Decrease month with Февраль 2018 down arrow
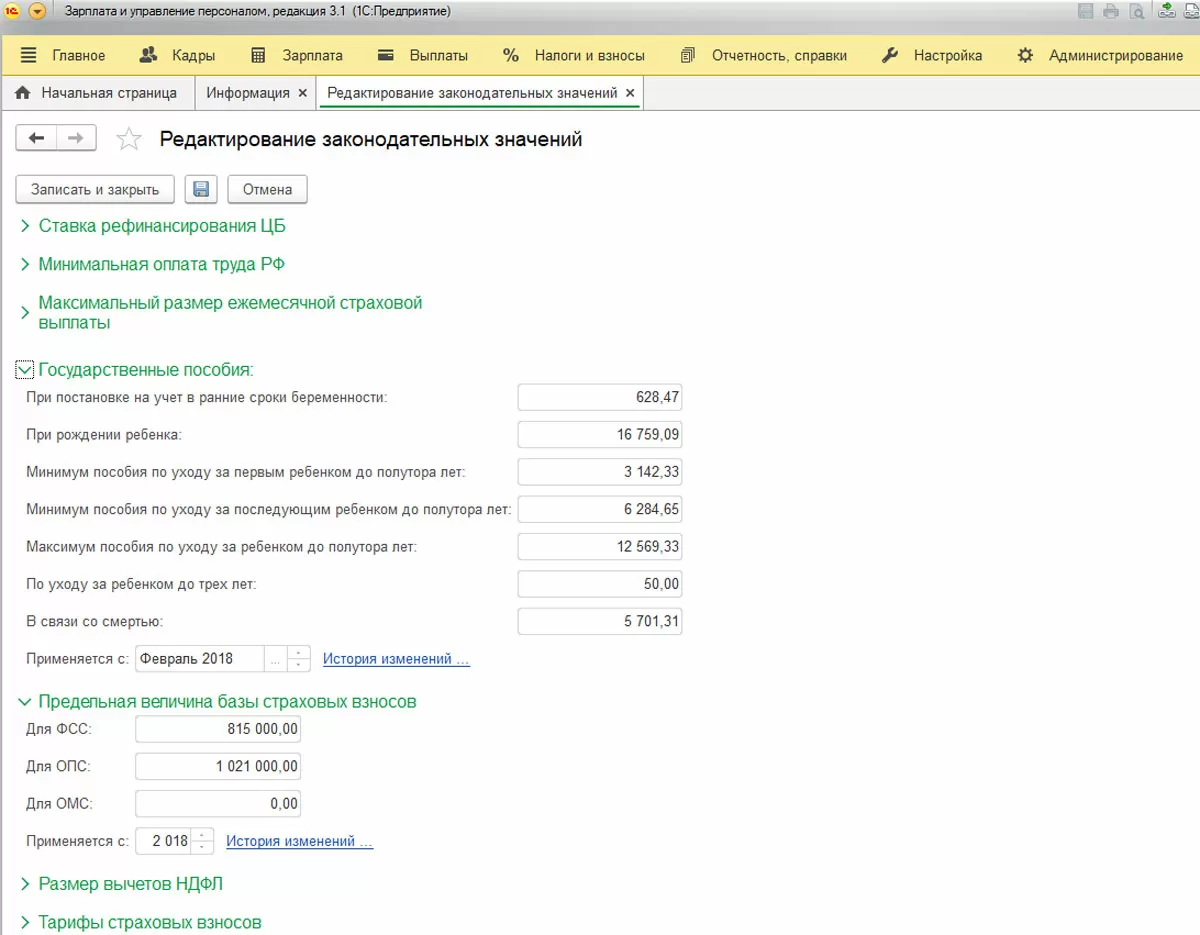Screen dimensions: 1200x935 (x=299, y=666)
